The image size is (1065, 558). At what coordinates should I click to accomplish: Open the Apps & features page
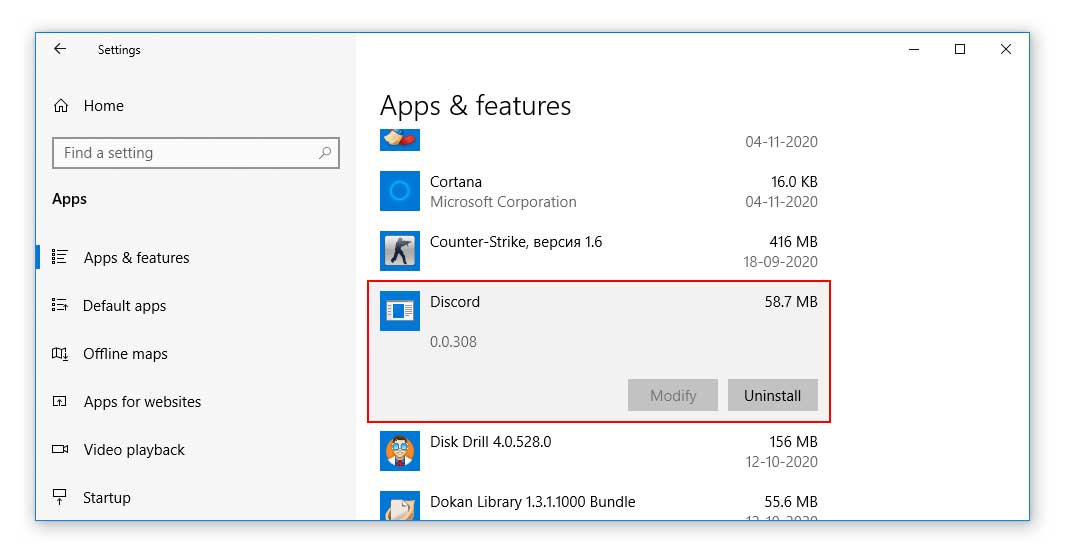click(137, 258)
